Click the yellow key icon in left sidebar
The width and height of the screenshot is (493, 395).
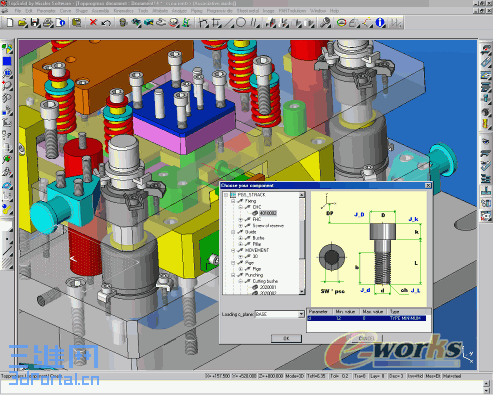coord(7,209)
